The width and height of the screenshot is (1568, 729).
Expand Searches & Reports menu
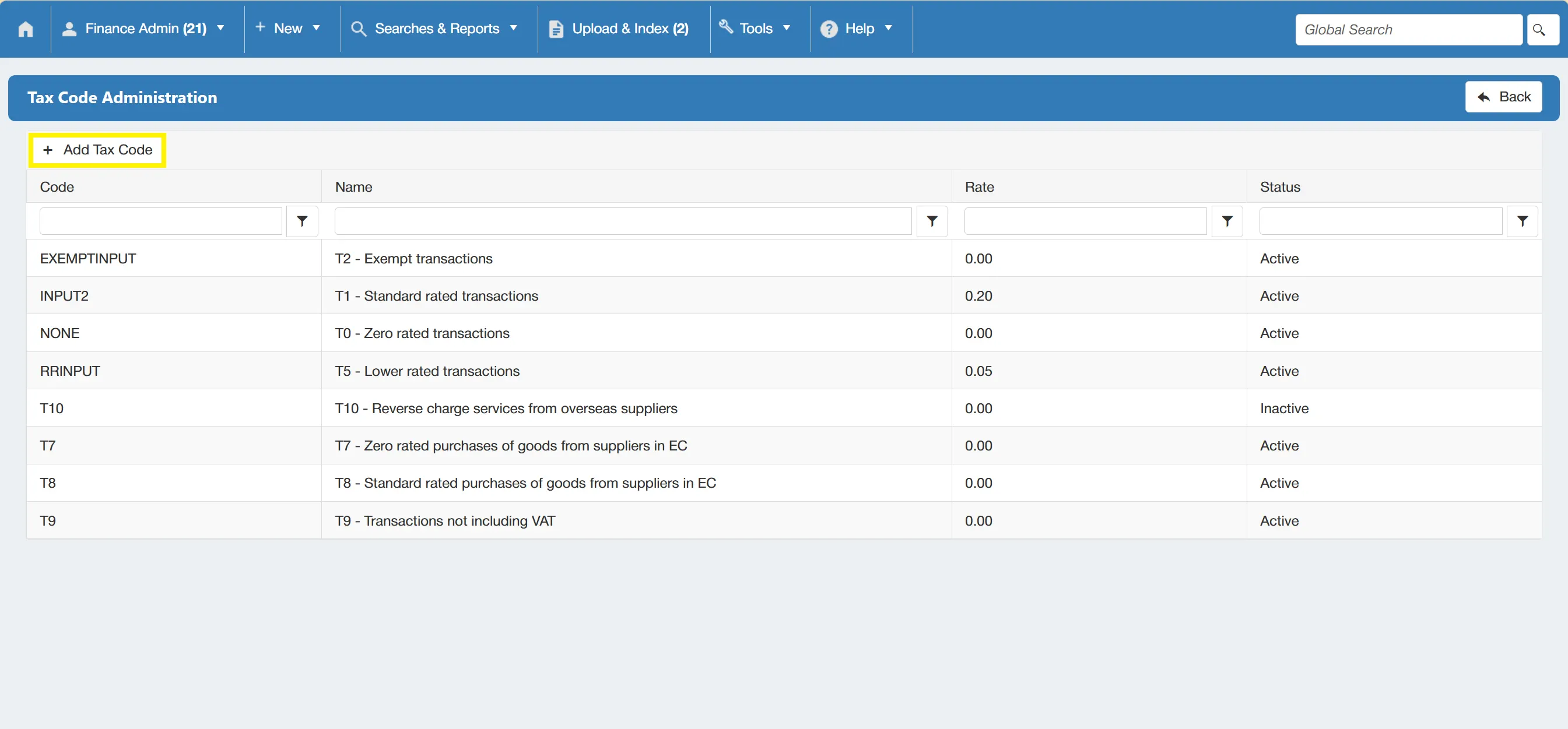pyautogui.click(x=434, y=29)
